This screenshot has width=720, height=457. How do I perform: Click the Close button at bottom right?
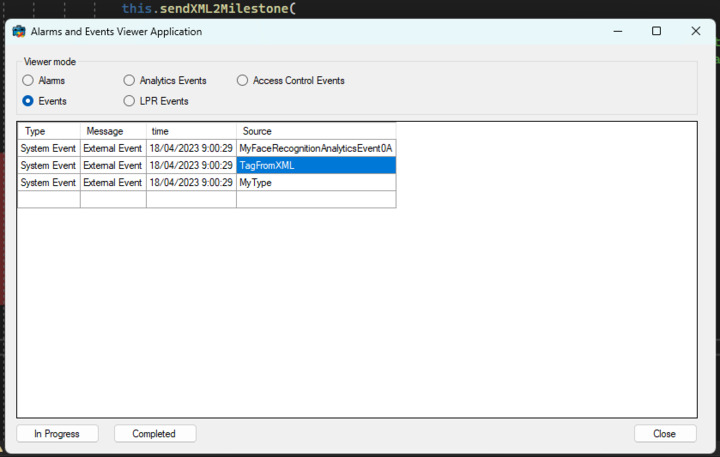665,434
